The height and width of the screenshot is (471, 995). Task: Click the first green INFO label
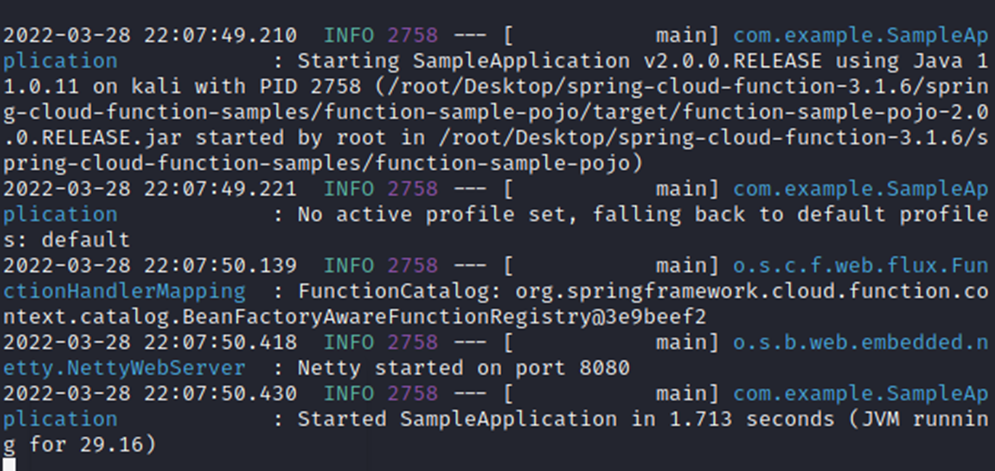tap(349, 36)
